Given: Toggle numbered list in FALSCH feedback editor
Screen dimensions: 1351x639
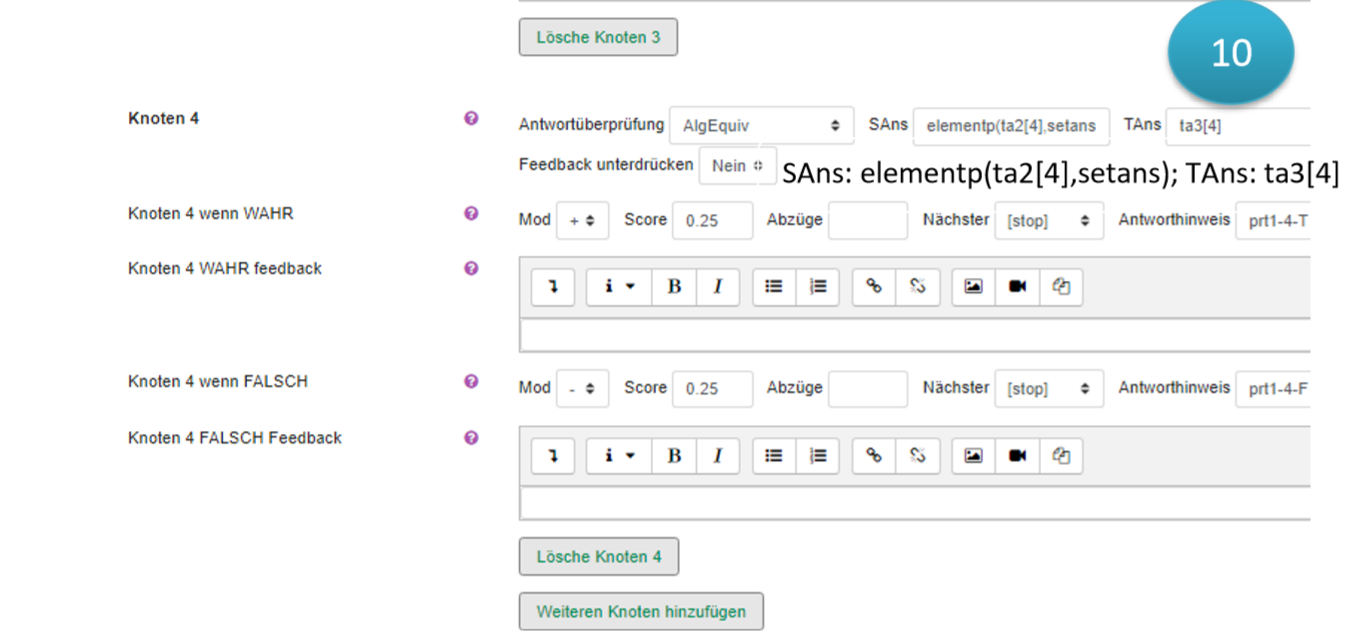Looking at the screenshot, I should tap(818, 456).
